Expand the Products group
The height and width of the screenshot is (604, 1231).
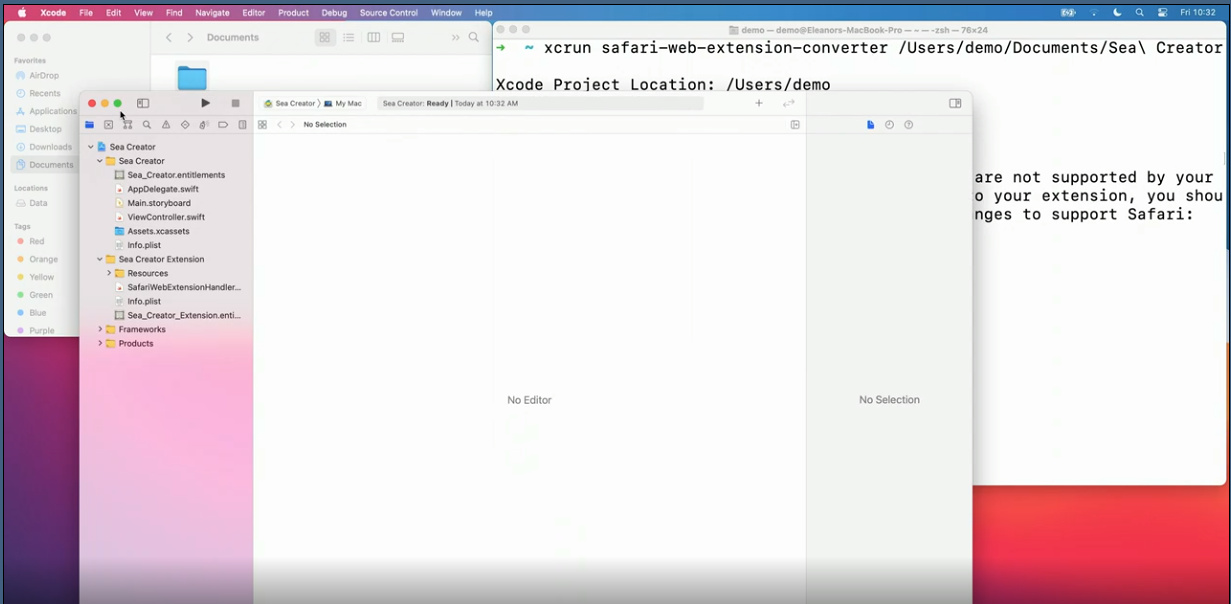click(99, 343)
